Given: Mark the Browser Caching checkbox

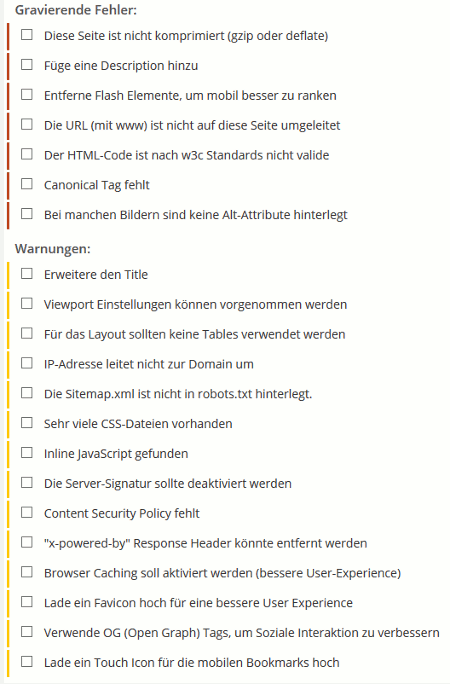Looking at the screenshot, I should pos(27,572).
